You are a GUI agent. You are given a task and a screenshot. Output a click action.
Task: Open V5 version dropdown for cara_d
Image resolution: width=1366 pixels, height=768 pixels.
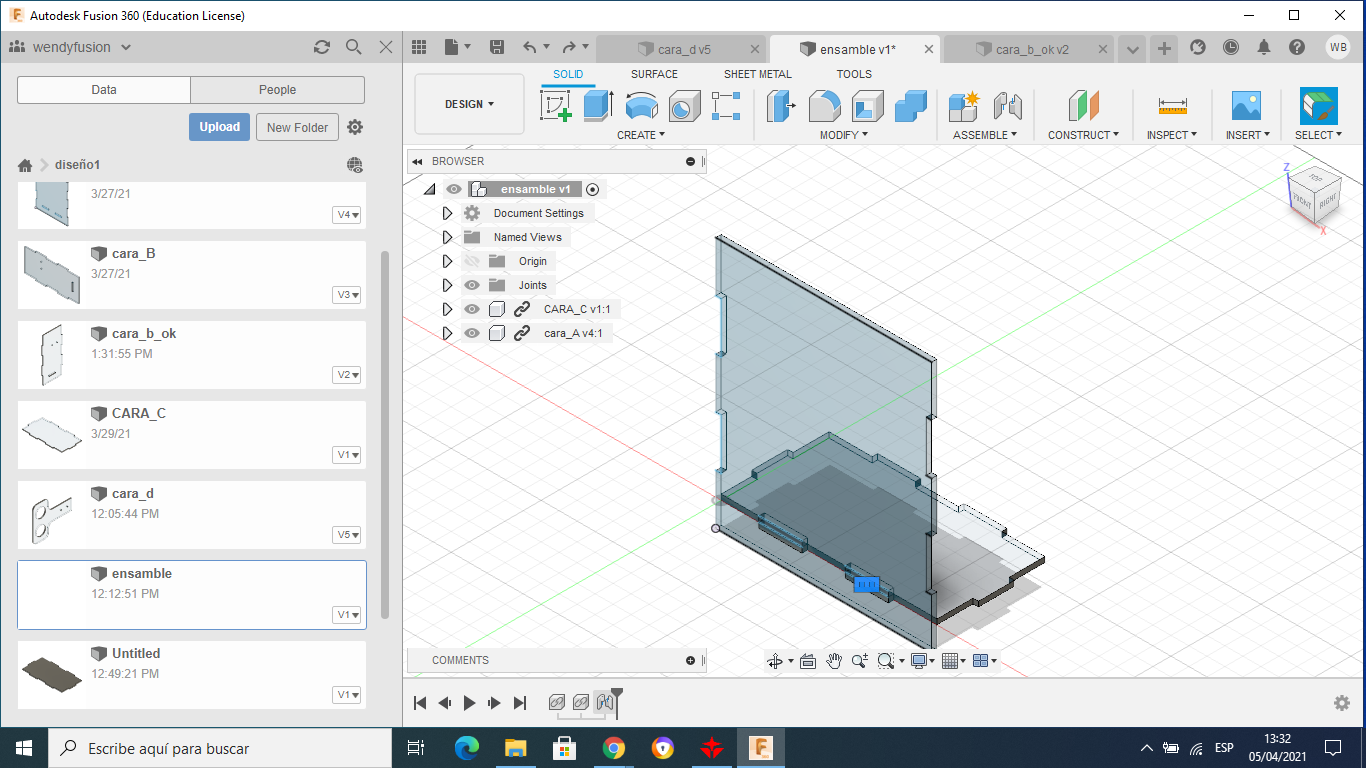pos(348,535)
